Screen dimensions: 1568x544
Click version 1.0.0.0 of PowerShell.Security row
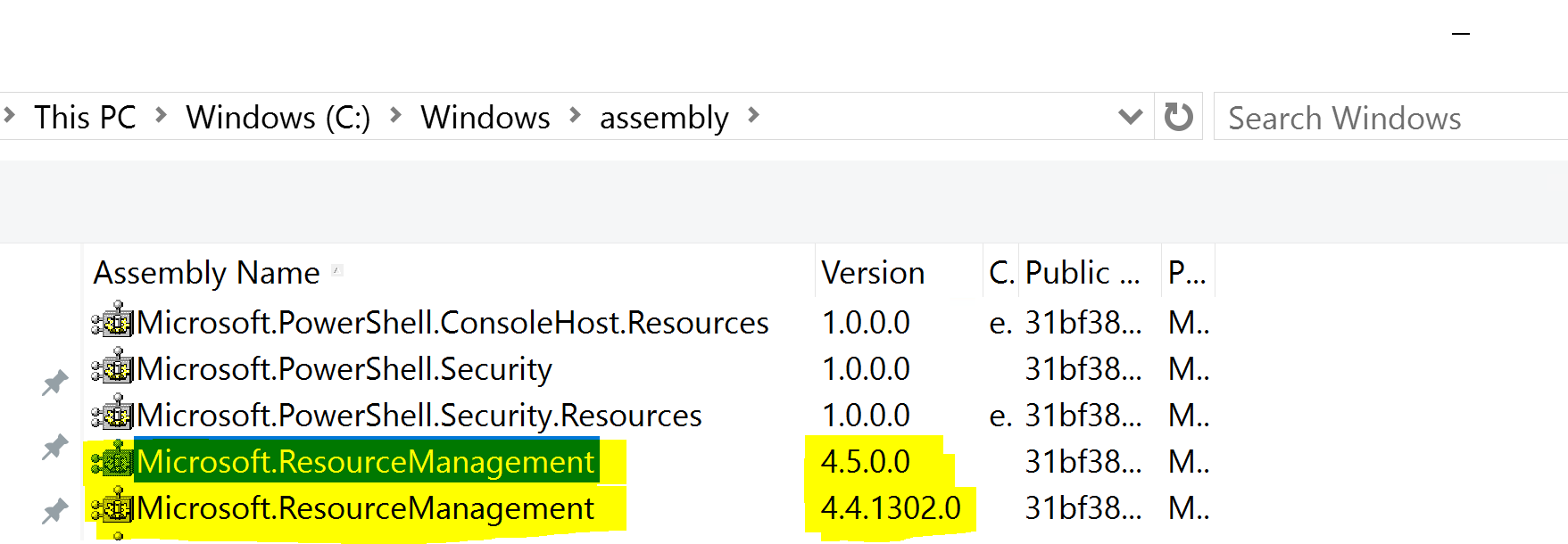point(866,369)
